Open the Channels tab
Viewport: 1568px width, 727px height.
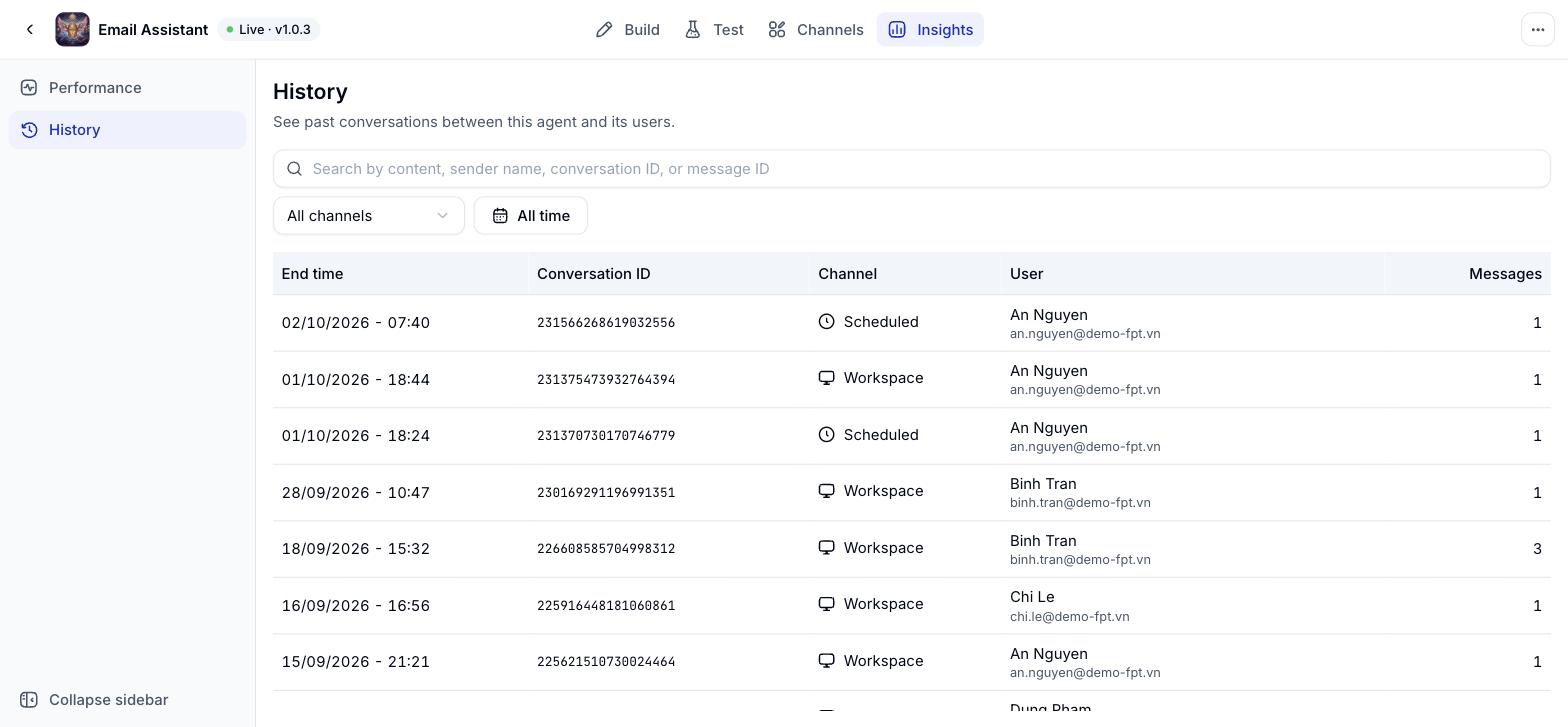pyautogui.click(x=816, y=30)
